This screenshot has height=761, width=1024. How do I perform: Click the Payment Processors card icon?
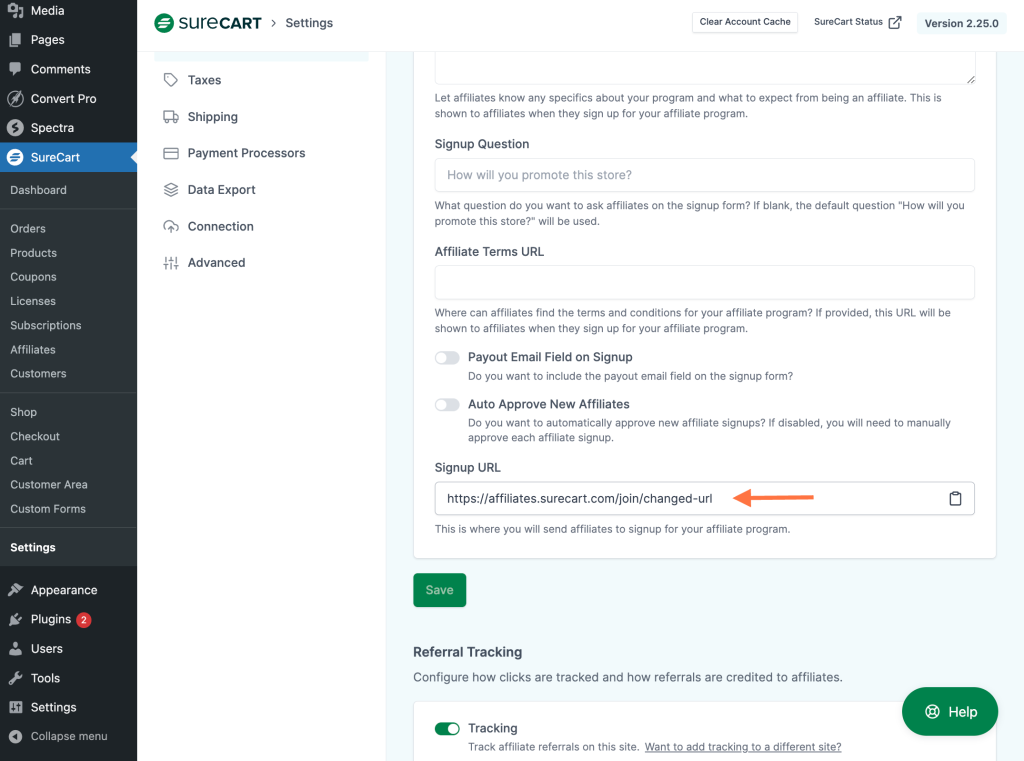tap(171, 153)
